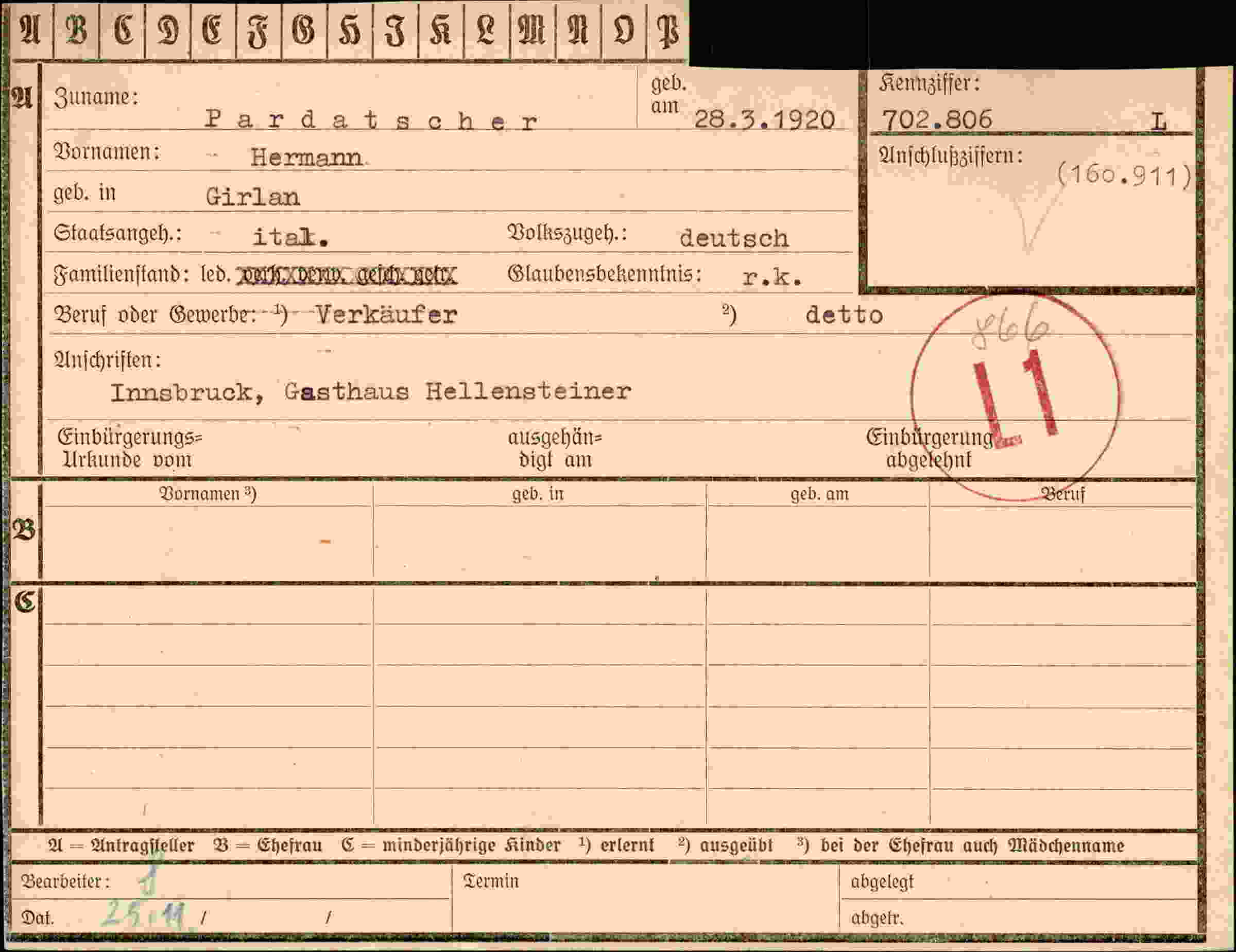Click the legend text B = Ehefrau
The width and height of the screenshot is (1236, 952).
(268, 845)
